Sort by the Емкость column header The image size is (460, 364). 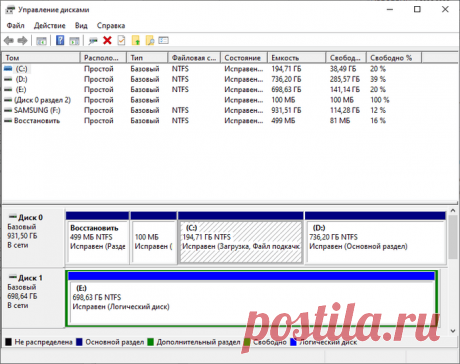(297, 58)
